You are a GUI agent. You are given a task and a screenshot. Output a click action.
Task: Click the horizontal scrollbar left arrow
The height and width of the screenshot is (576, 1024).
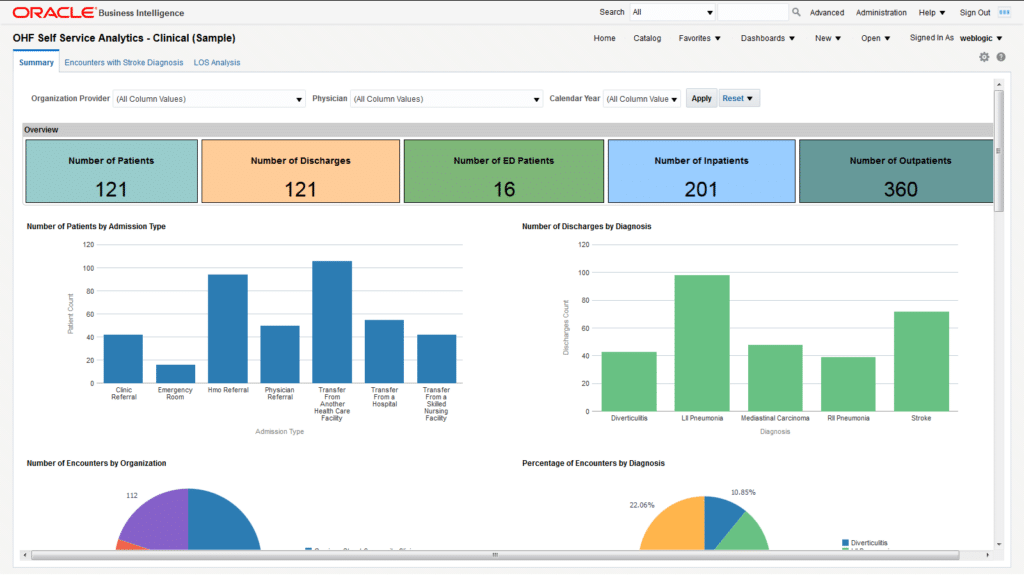pos(25,555)
